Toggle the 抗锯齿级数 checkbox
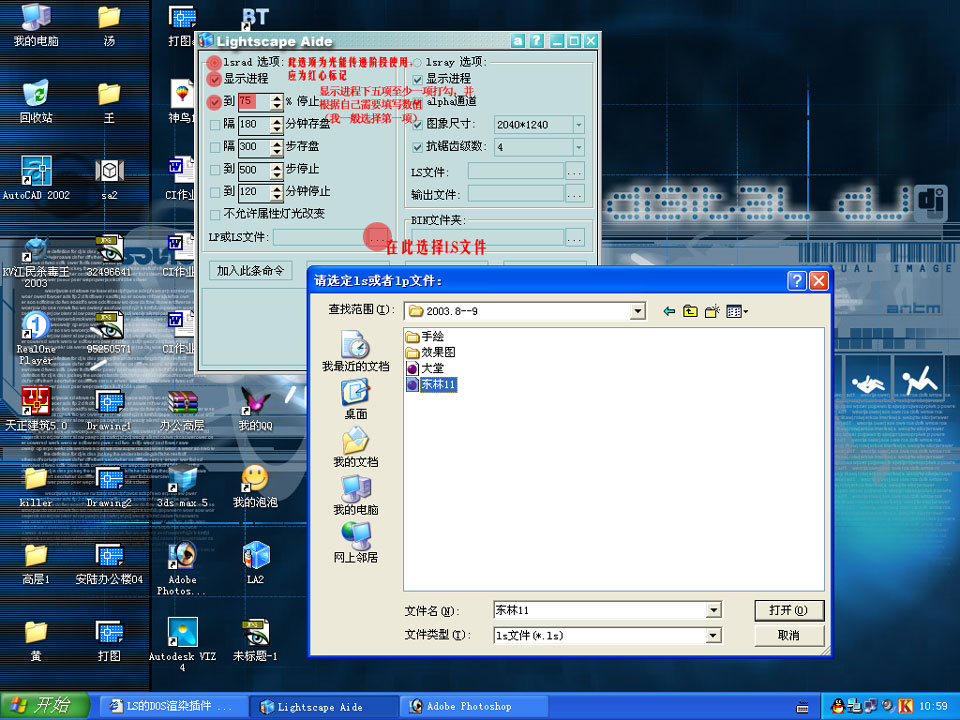The image size is (960, 720). (x=418, y=148)
